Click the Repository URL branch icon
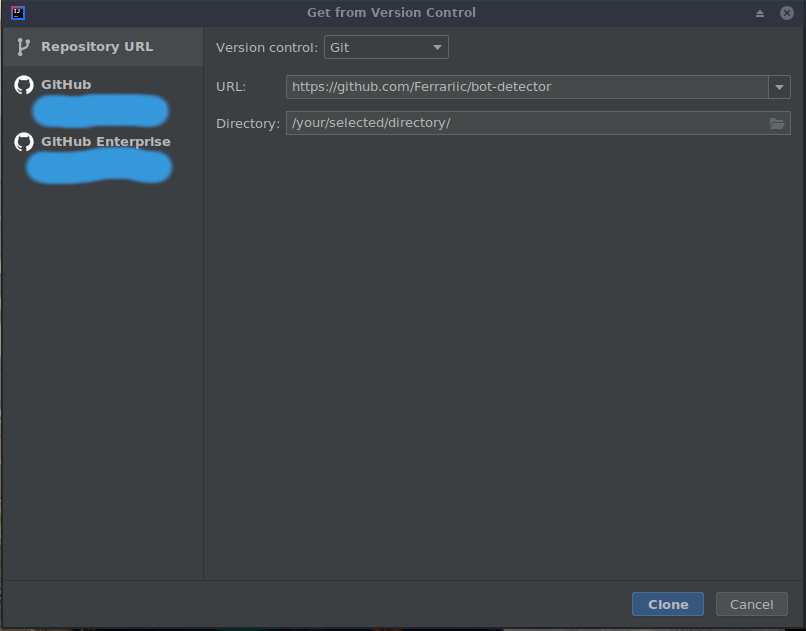 pyautogui.click(x=23, y=47)
